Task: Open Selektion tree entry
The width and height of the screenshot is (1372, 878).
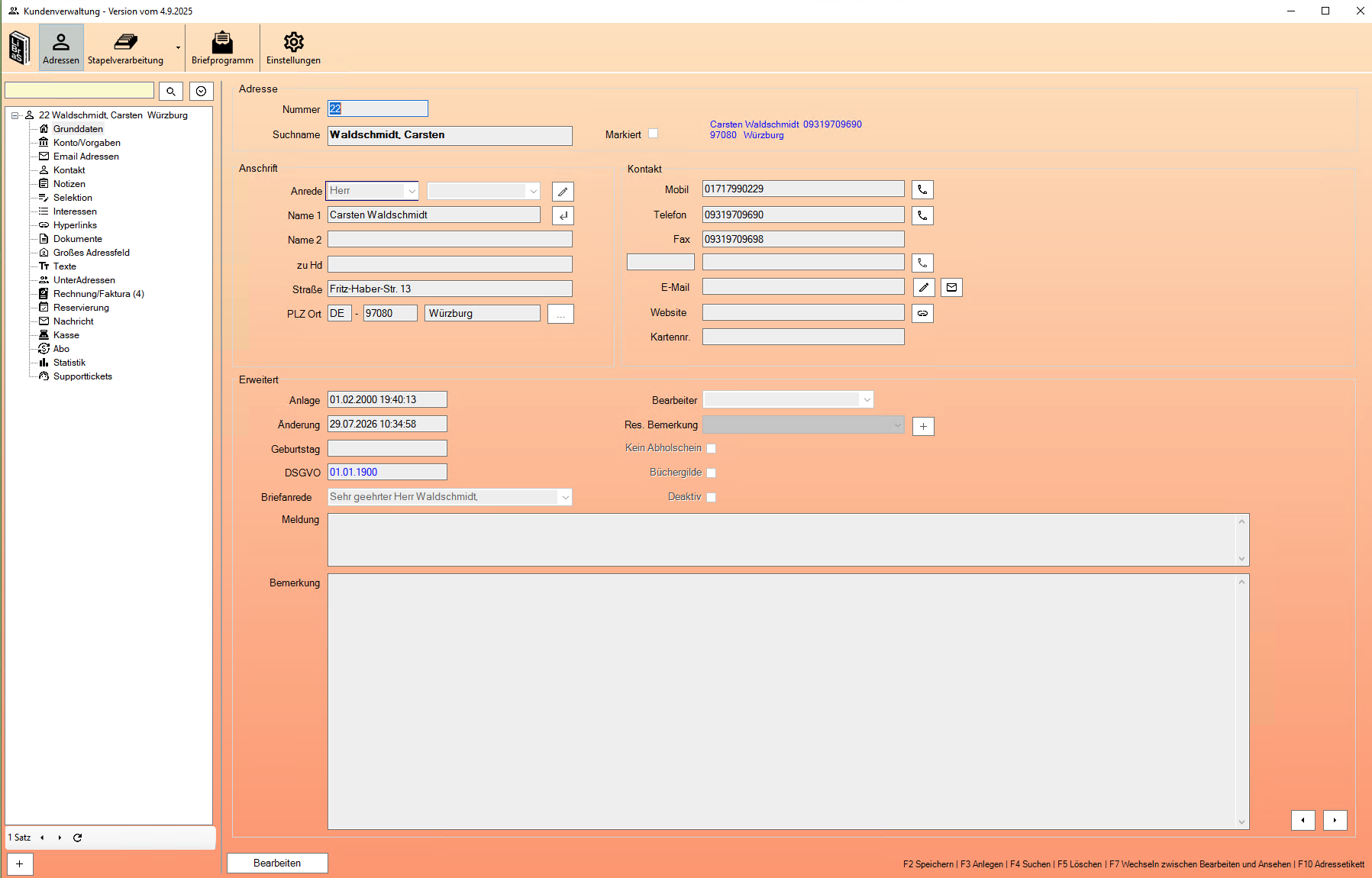Action: tap(73, 198)
